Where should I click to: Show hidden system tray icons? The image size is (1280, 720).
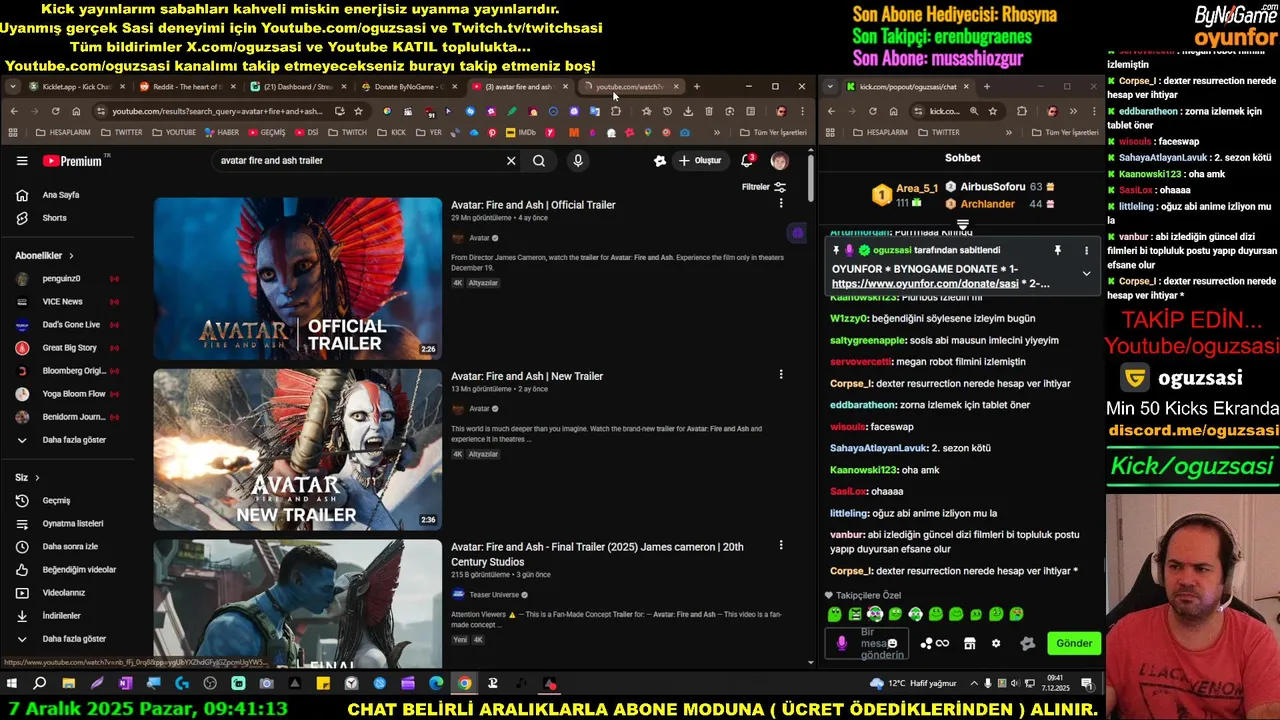click(974, 684)
